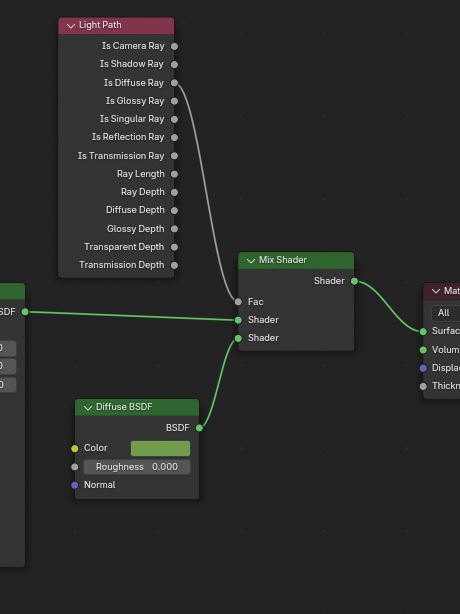Select the Light Path node title
The width and height of the screenshot is (460, 614).
tap(100, 25)
